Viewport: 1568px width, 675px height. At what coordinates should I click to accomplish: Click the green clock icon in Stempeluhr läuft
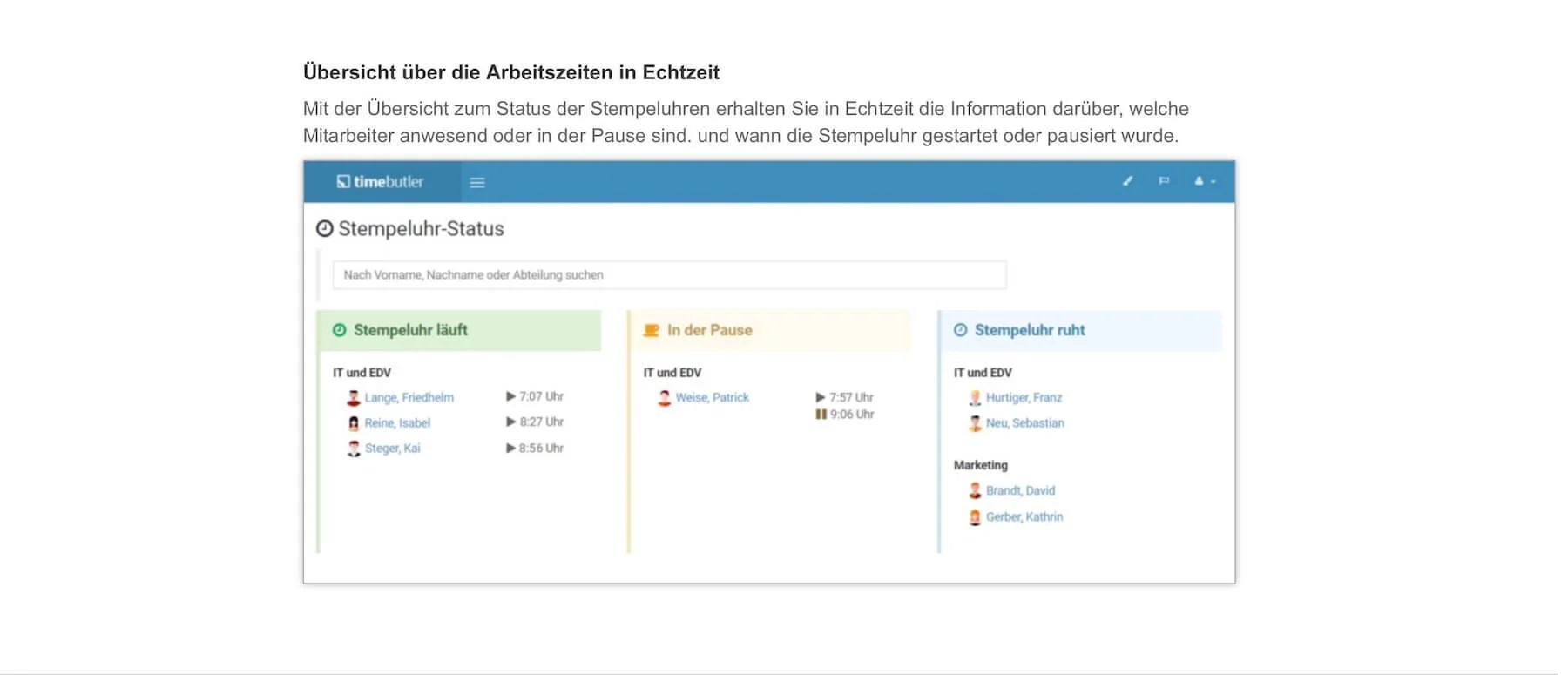coord(340,330)
